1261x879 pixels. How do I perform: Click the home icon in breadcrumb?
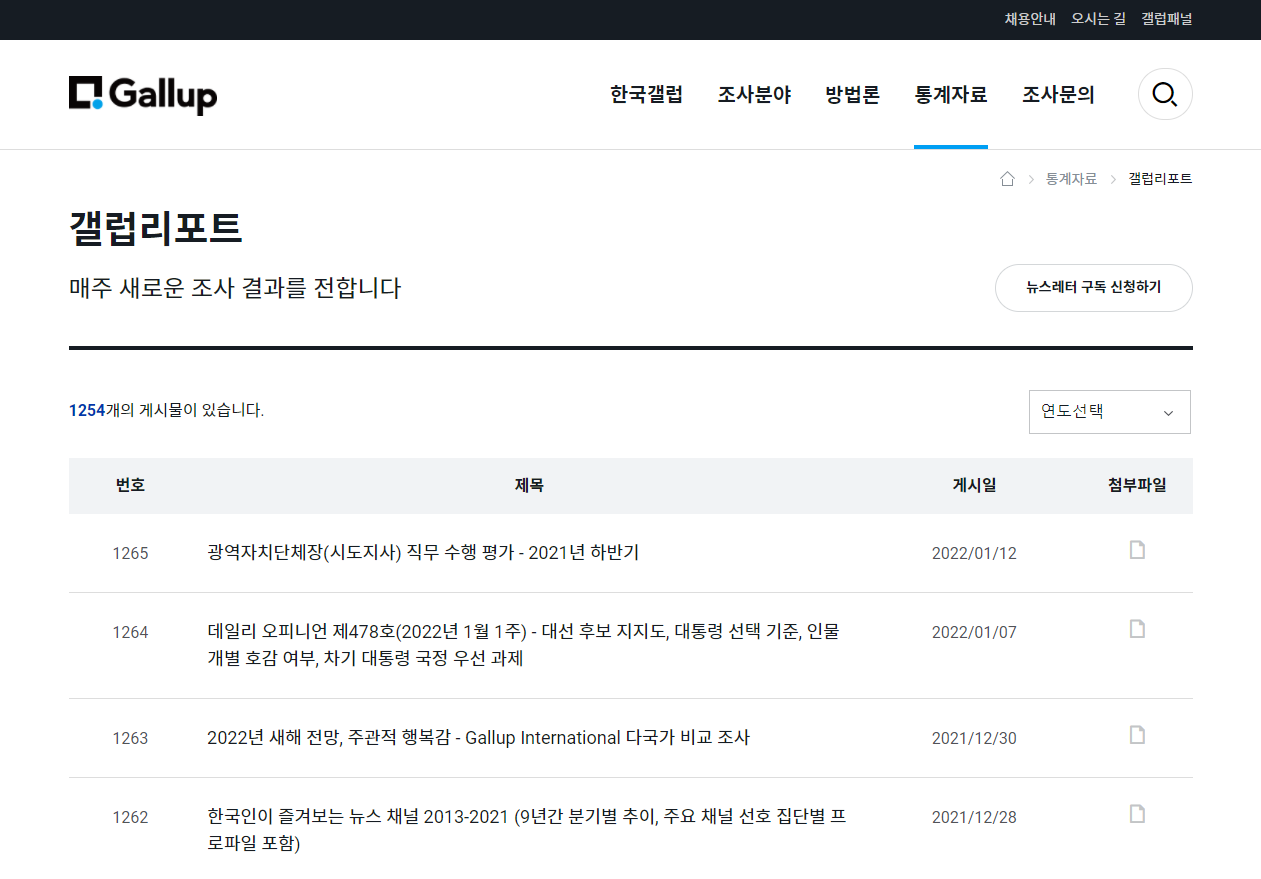[x=1007, y=179]
